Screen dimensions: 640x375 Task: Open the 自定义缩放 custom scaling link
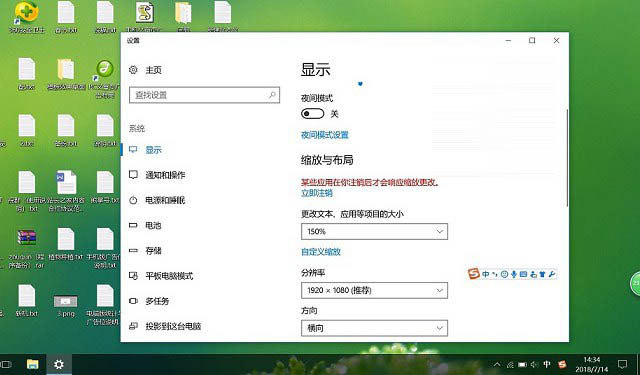pyautogui.click(x=321, y=252)
